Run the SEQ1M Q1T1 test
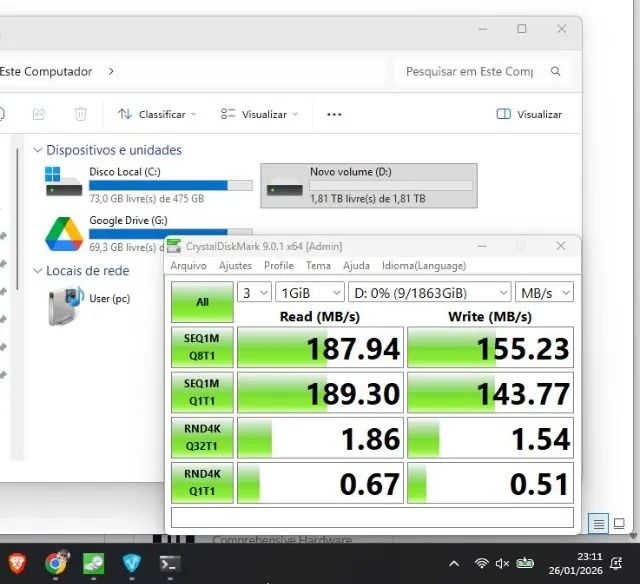The height and width of the screenshot is (584, 640). point(202,392)
